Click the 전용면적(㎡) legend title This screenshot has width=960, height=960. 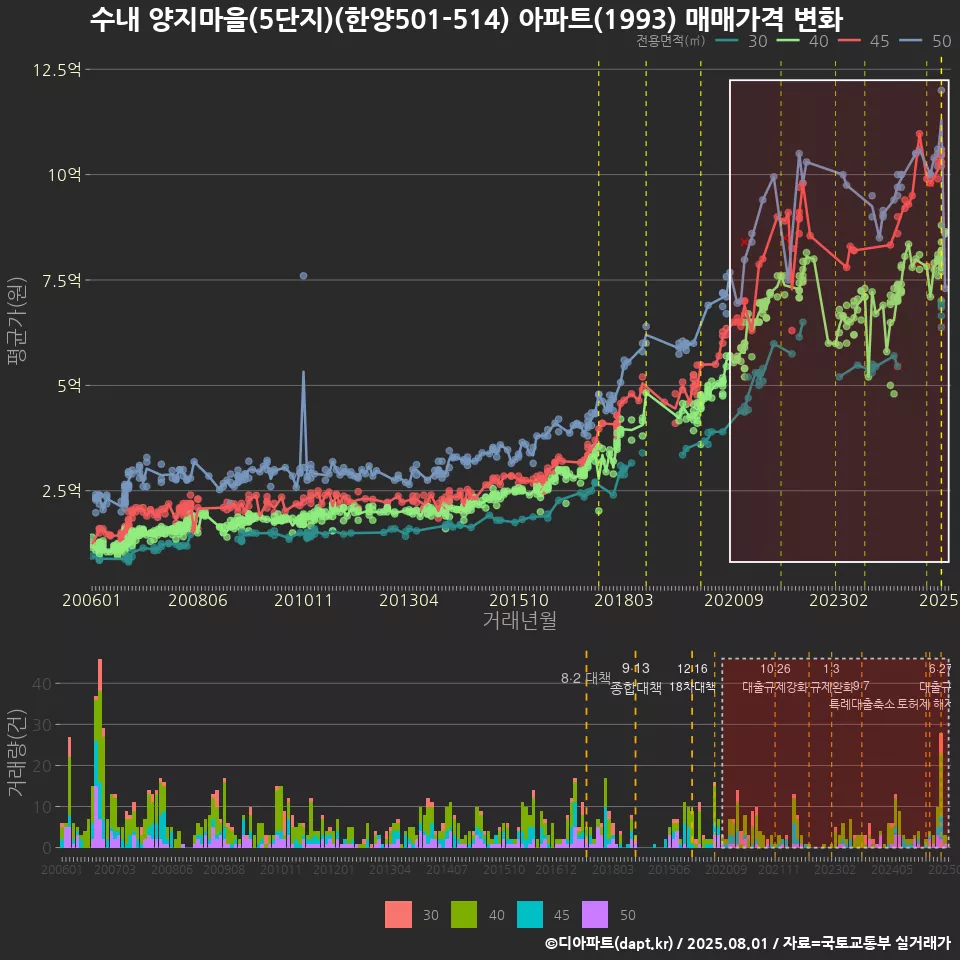[671, 41]
